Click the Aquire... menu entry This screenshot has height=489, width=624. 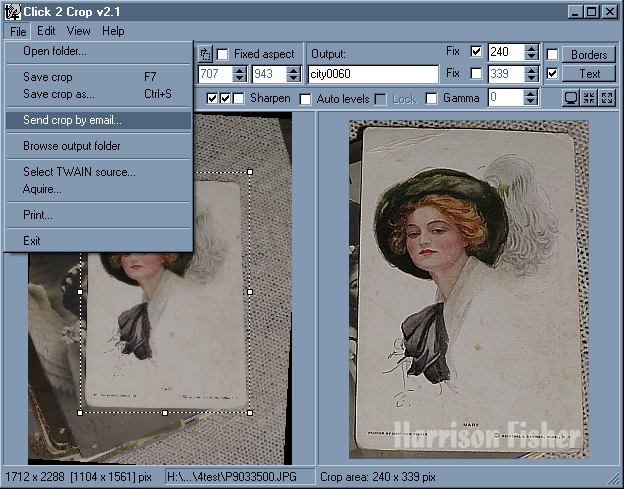coord(98,189)
